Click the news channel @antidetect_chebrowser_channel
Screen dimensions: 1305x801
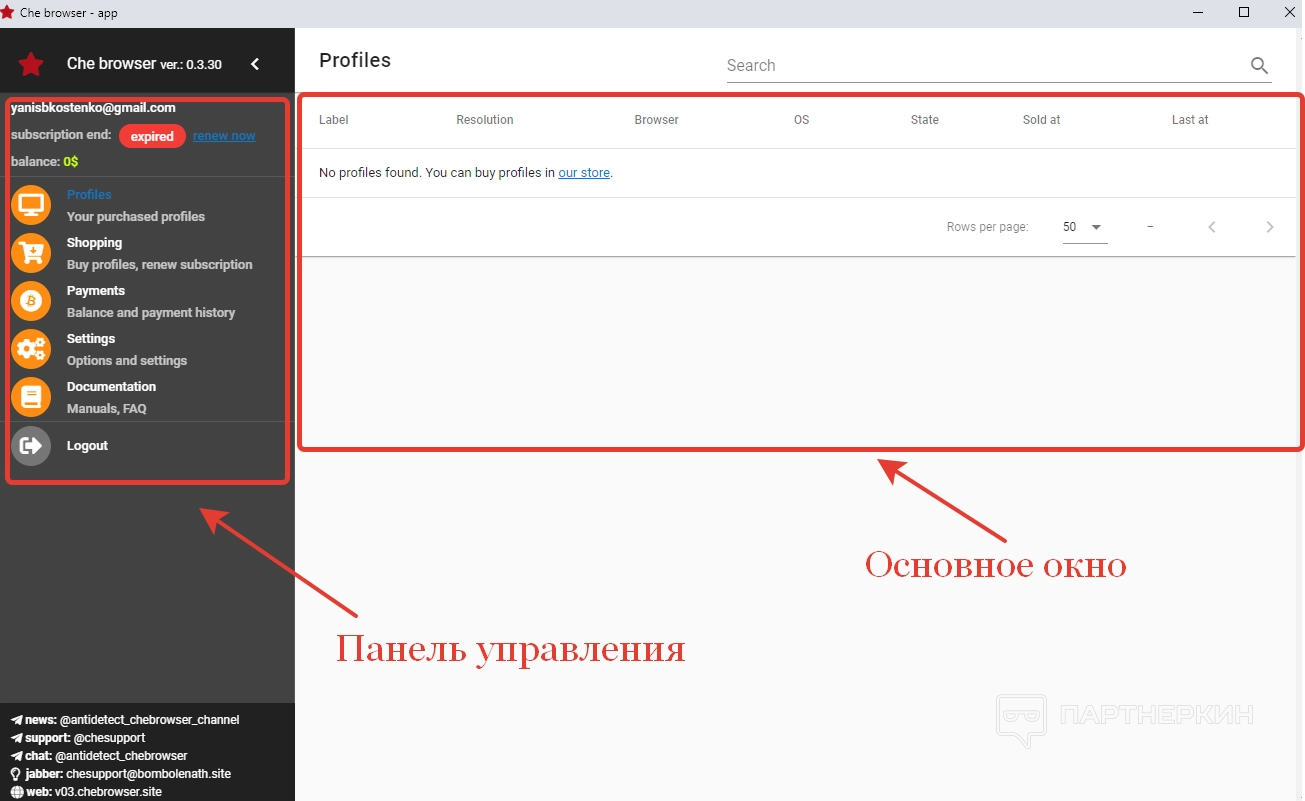pyautogui.click(x=150, y=720)
